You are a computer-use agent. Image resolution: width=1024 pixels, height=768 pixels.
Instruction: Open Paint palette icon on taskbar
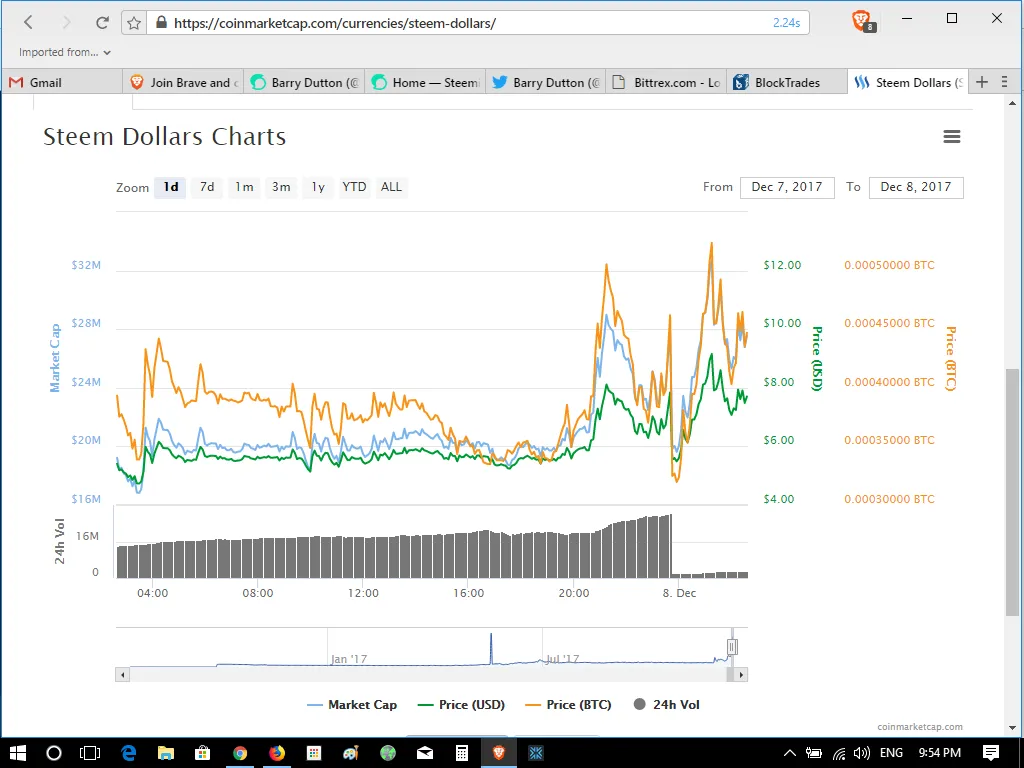[351, 753]
